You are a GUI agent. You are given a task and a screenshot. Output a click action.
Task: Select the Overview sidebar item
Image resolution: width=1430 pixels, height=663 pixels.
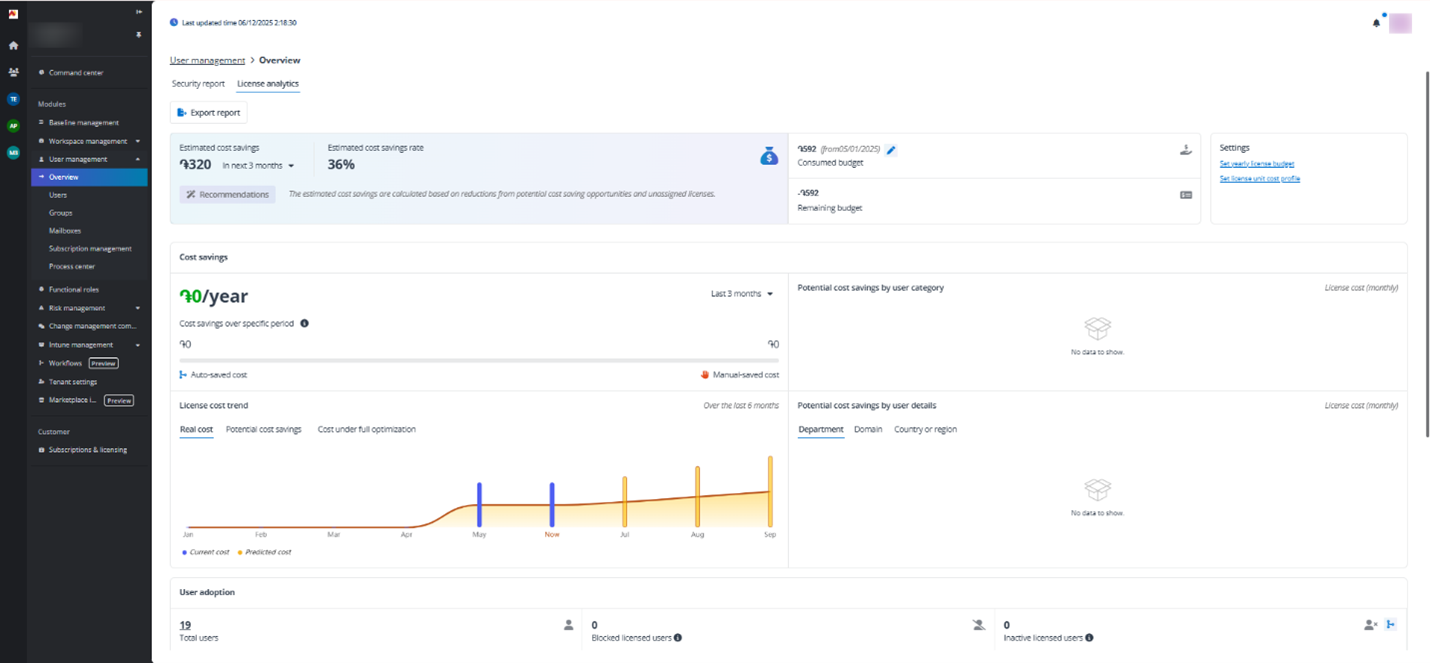coord(89,177)
